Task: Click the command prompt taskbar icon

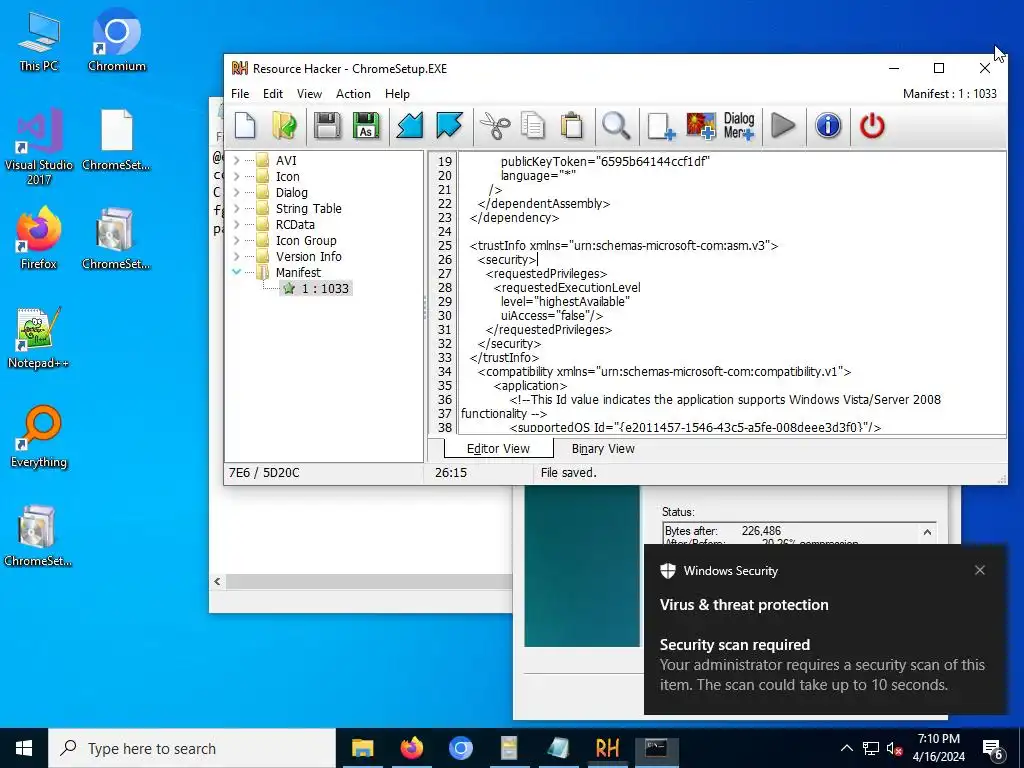Action: click(656, 748)
